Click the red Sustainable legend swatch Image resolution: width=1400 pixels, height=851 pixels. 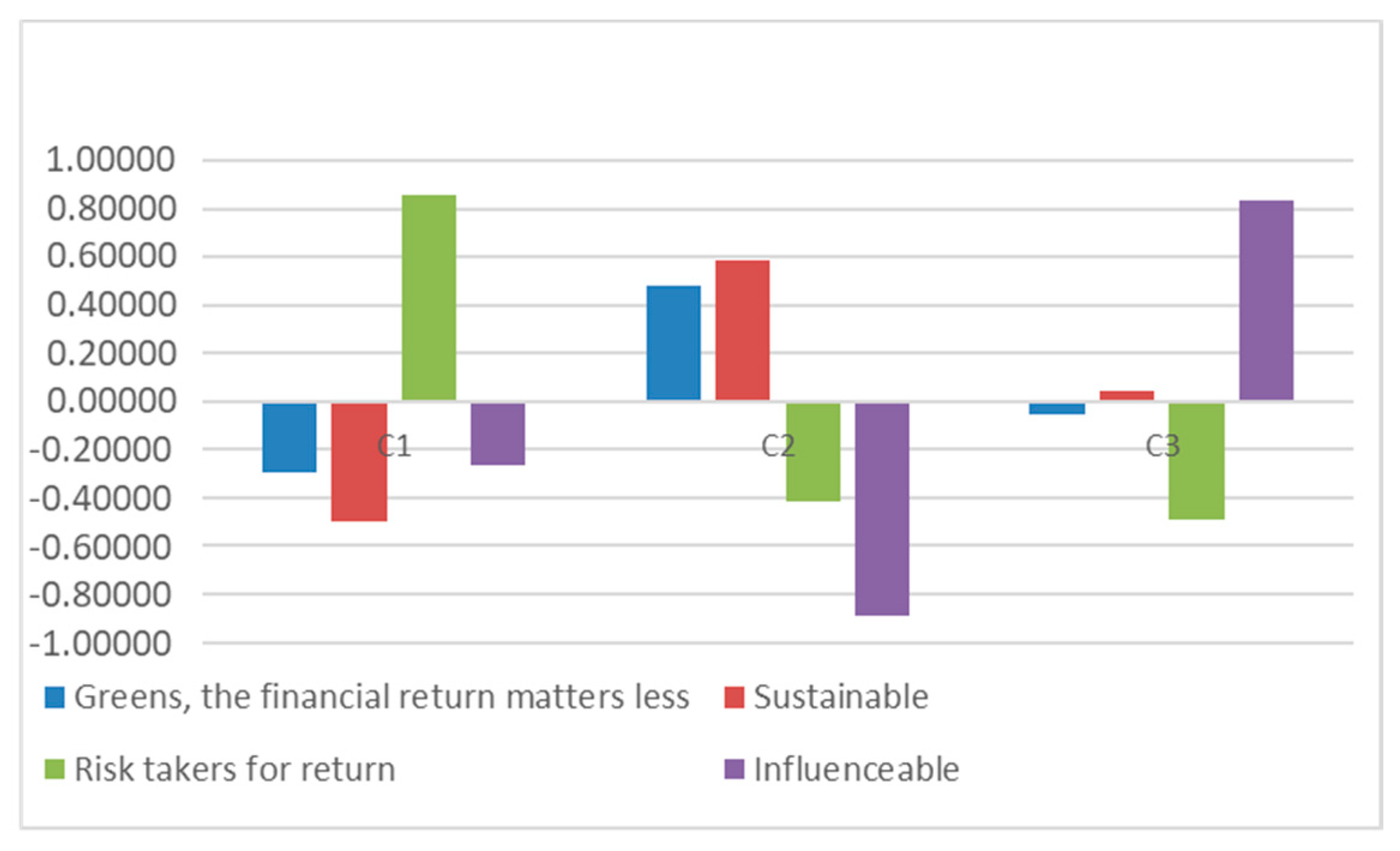point(734,697)
